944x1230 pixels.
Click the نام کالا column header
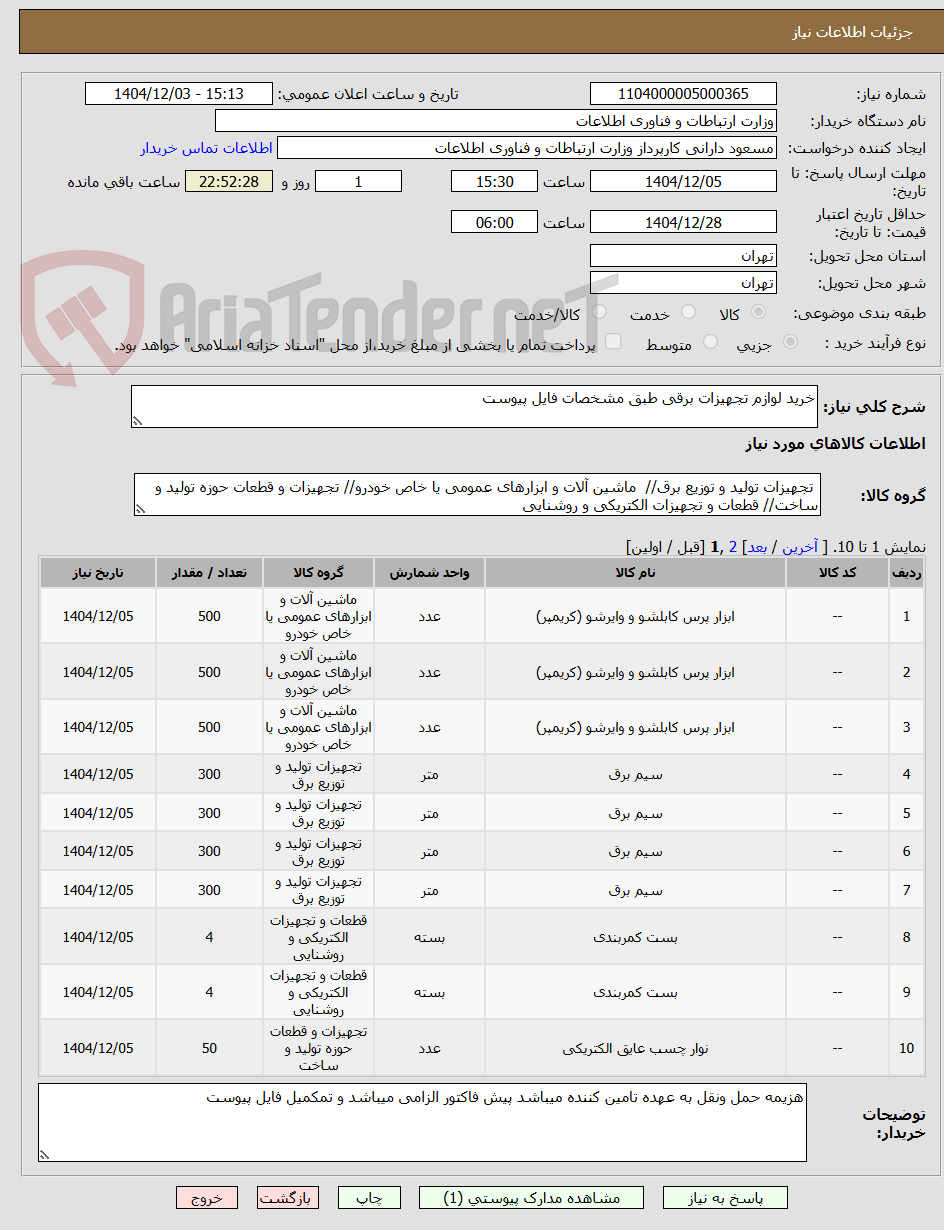point(636,572)
